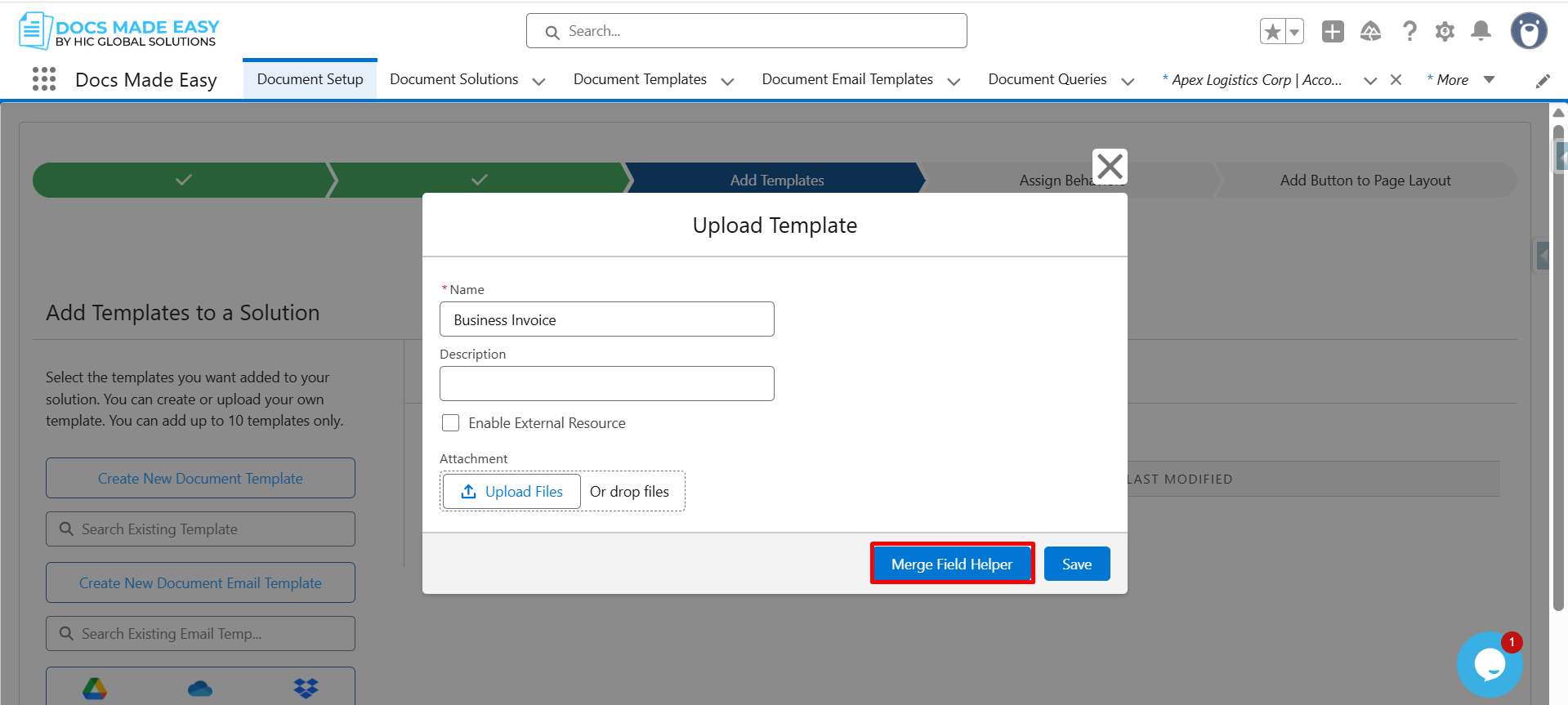Click the pencil edit navigation icon
Image resolution: width=1568 pixels, height=705 pixels.
pos(1543,80)
